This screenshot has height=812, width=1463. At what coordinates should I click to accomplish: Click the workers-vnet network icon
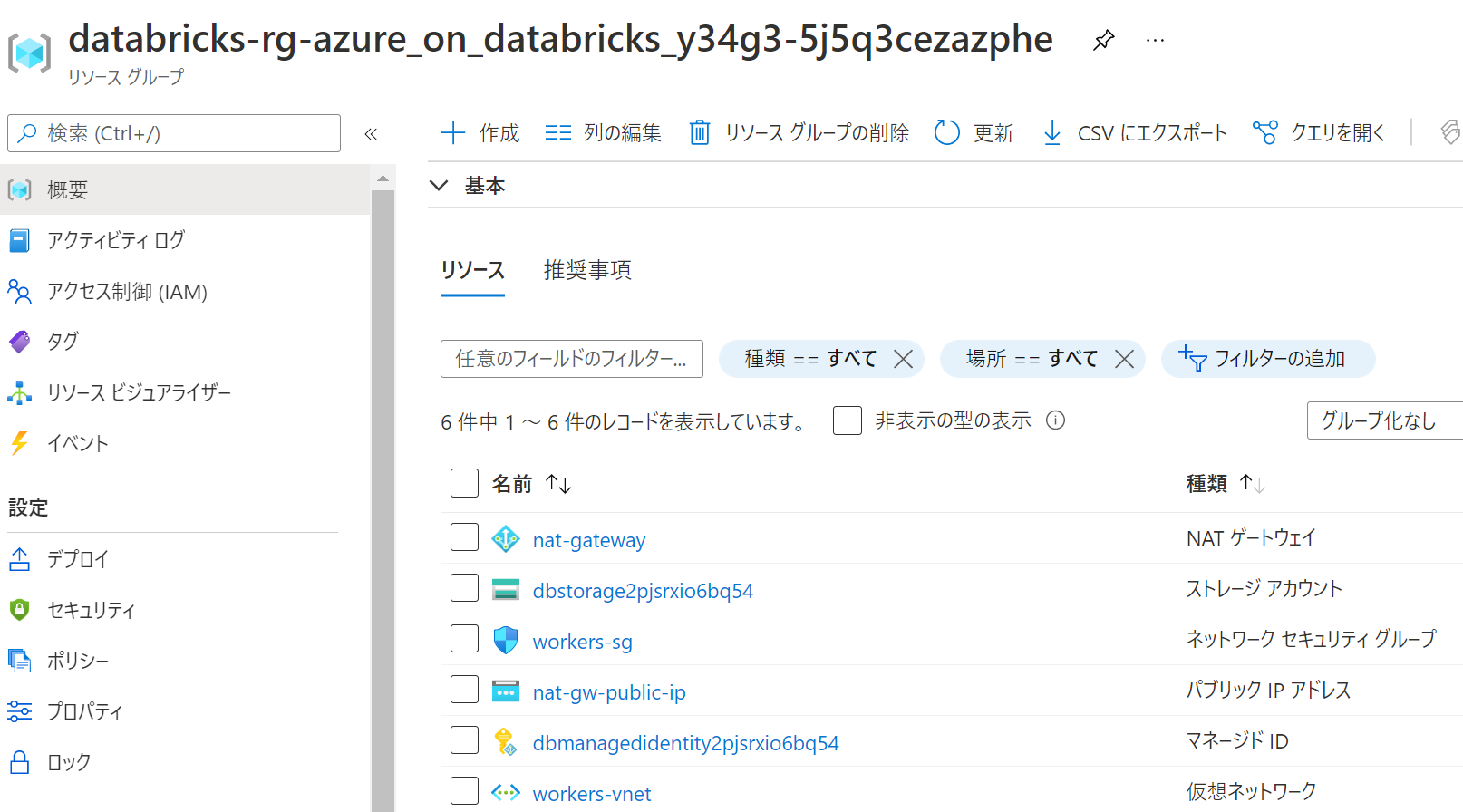point(506,793)
